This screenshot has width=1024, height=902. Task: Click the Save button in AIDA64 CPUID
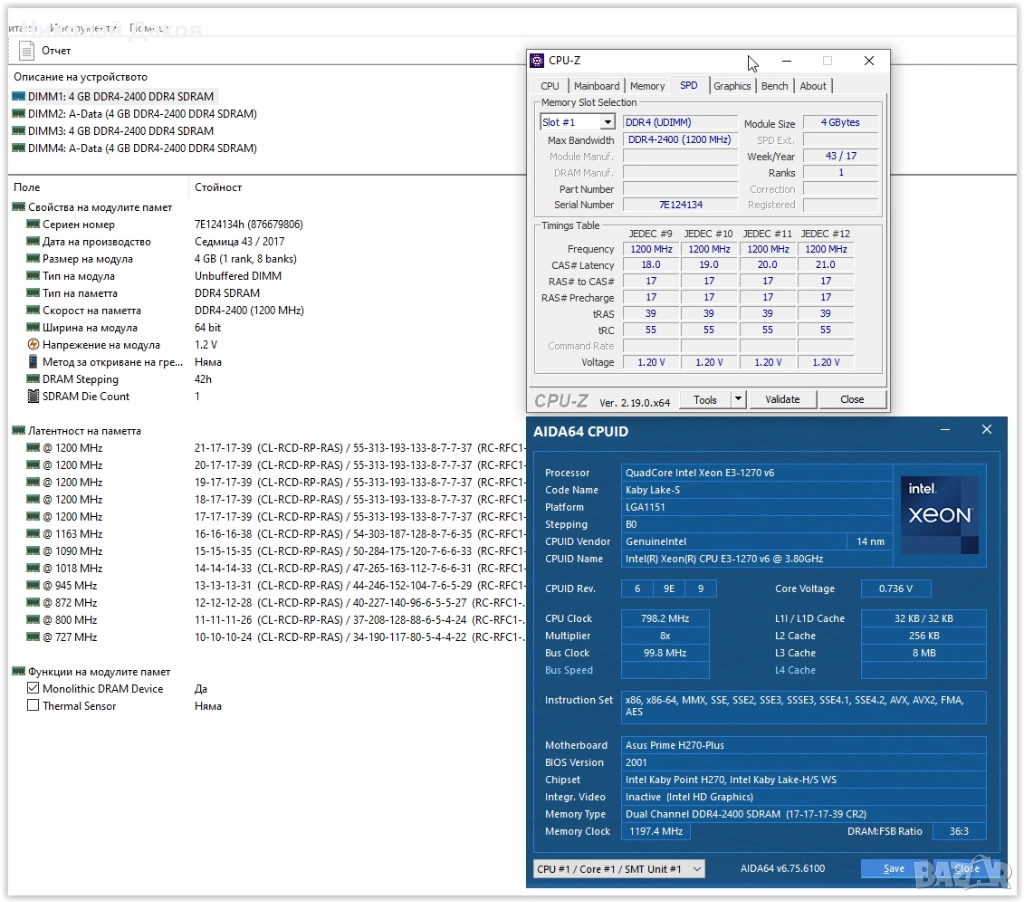coord(893,869)
